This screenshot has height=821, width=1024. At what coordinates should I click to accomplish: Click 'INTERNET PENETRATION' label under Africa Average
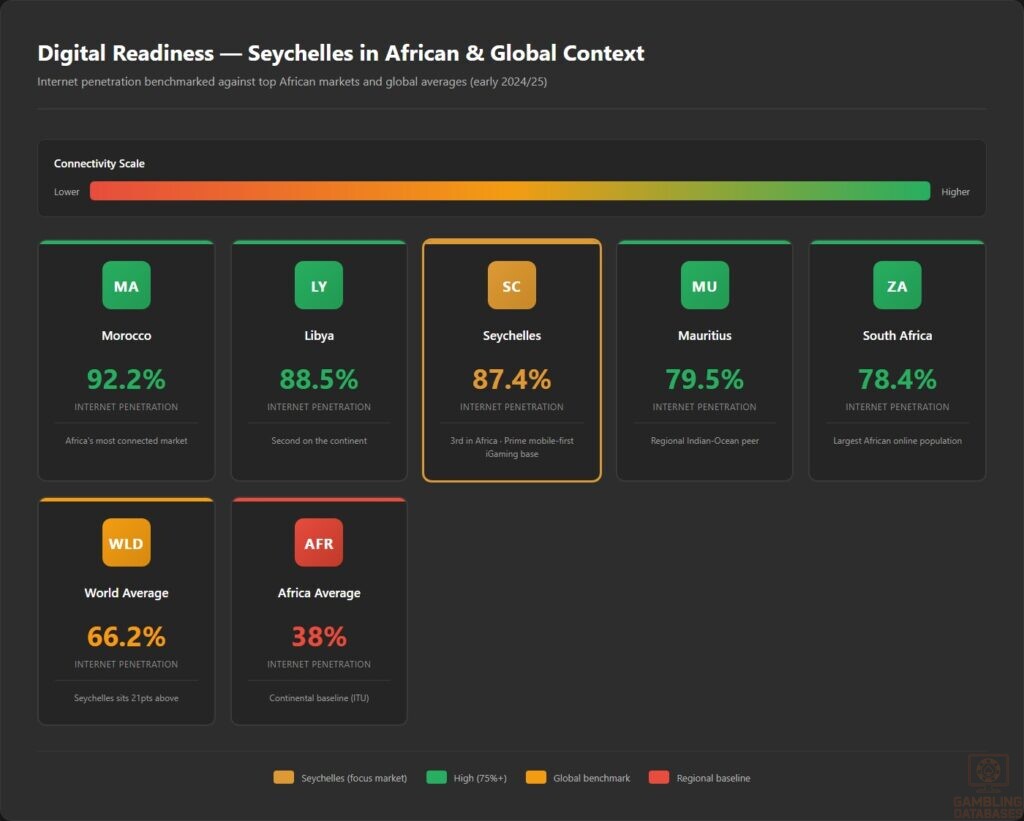(319, 664)
